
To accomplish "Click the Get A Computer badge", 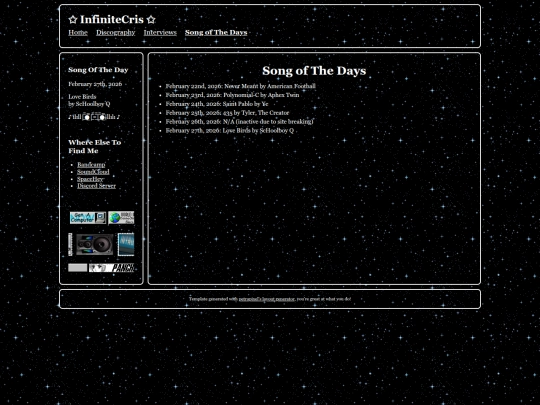I will click(88, 218).
